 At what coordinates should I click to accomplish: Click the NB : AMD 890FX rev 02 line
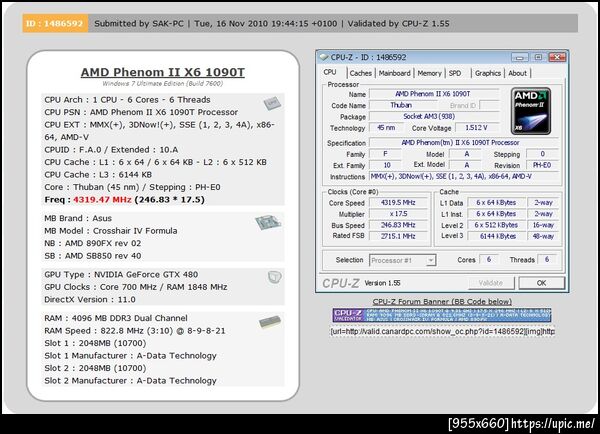pyautogui.click(x=93, y=243)
